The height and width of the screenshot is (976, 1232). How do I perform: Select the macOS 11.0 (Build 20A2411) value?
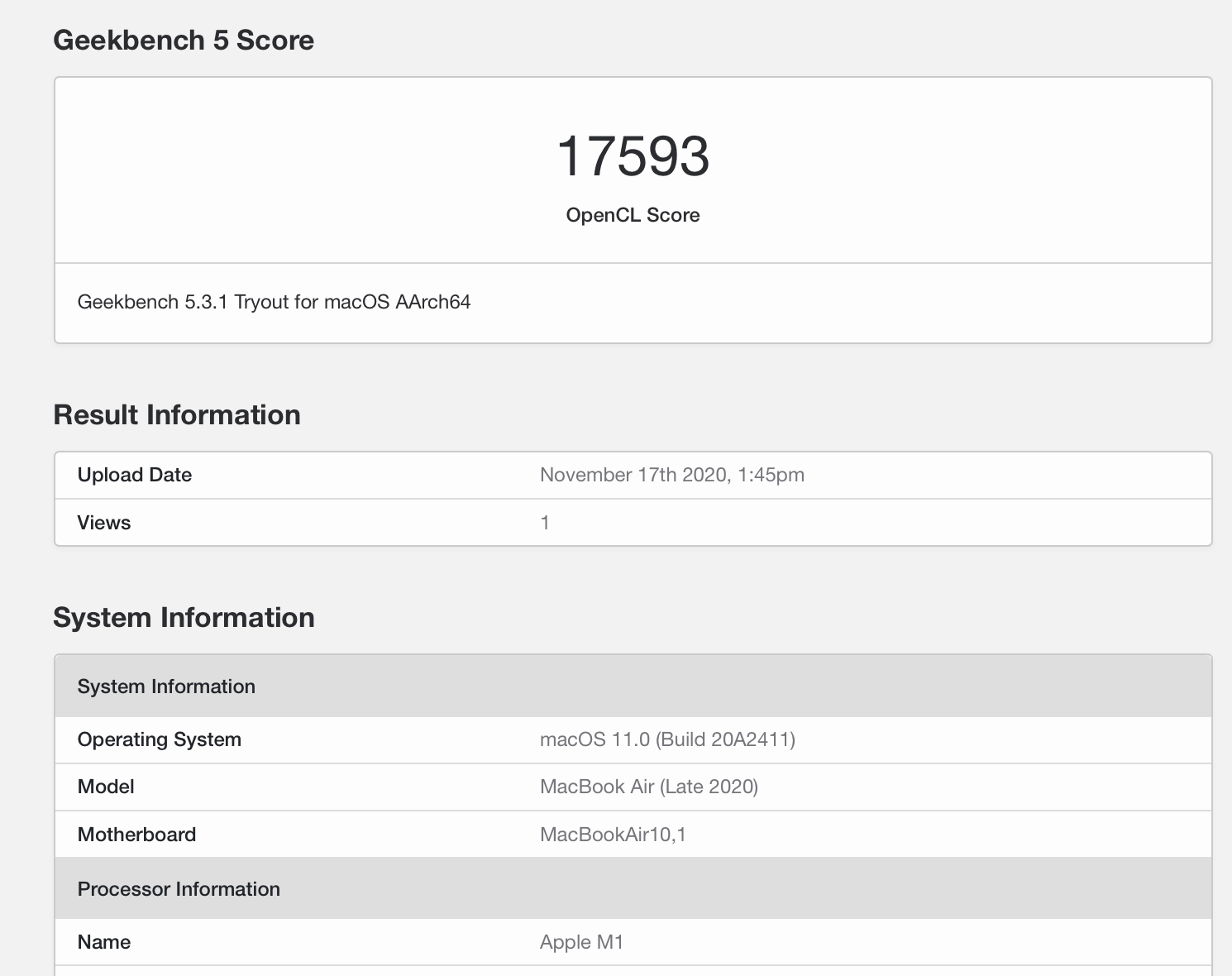point(668,739)
